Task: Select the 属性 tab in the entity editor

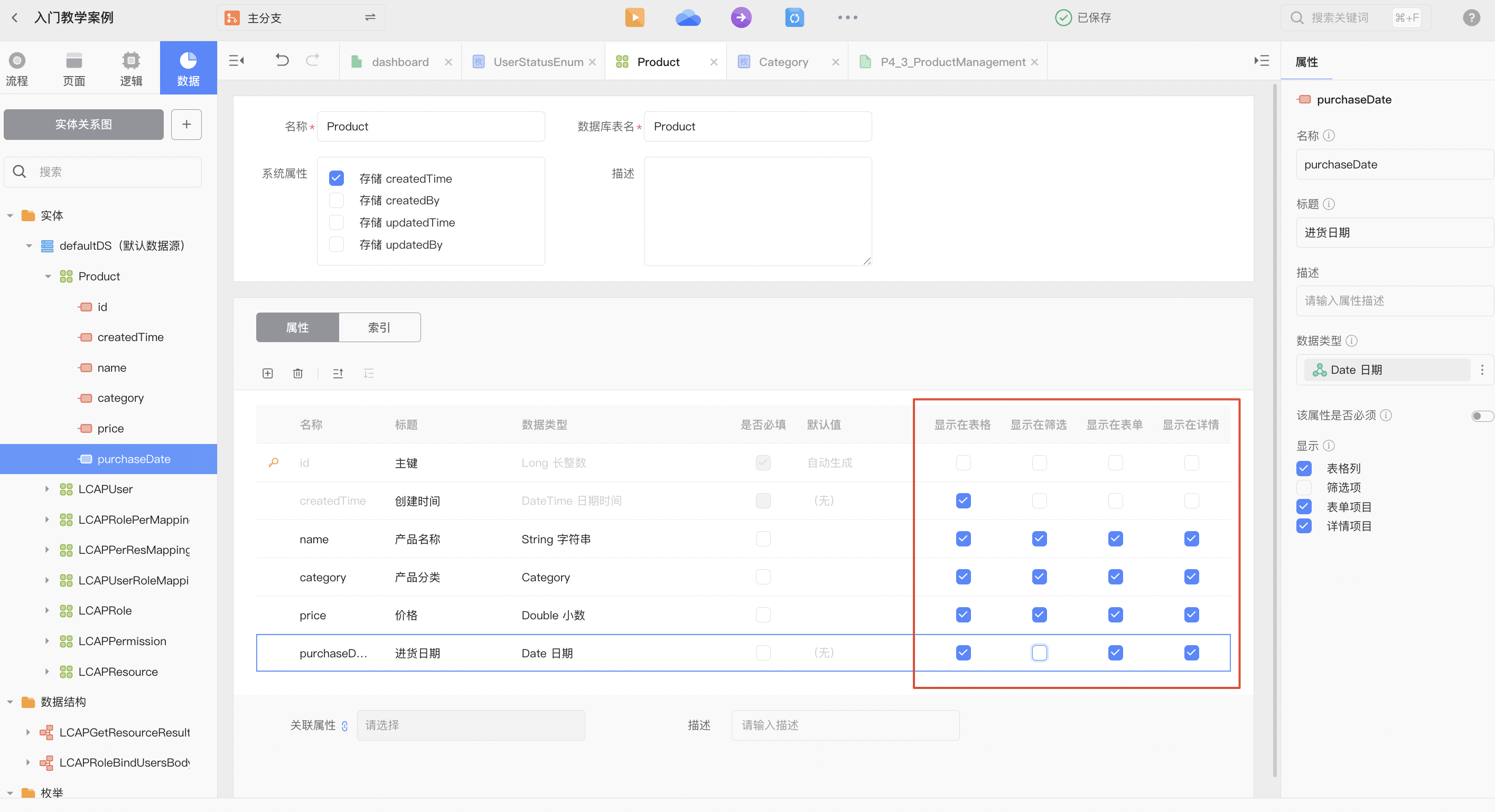Action: 297,327
